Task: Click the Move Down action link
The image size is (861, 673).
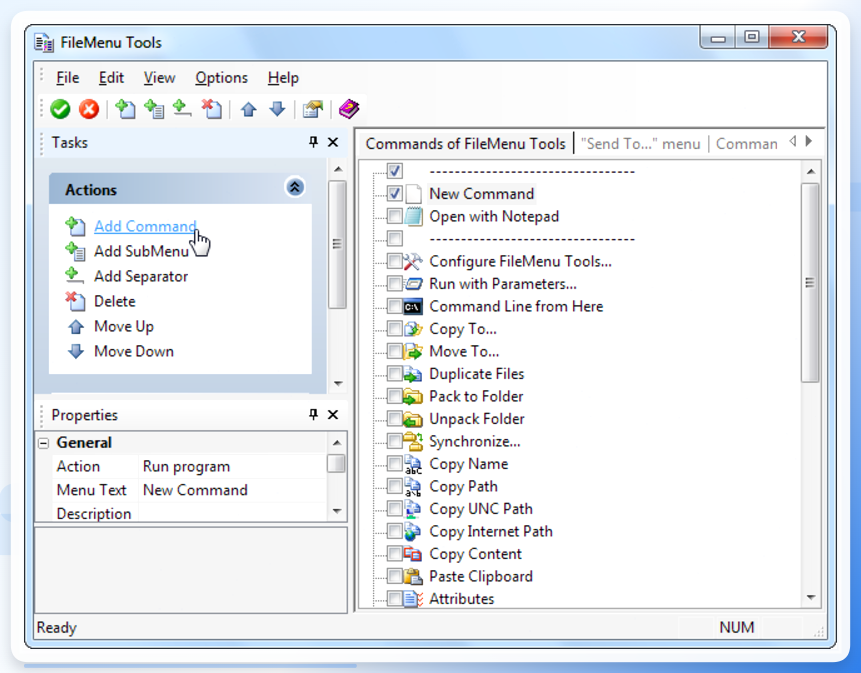Action: pyautogui.click(x=133, y=351)
